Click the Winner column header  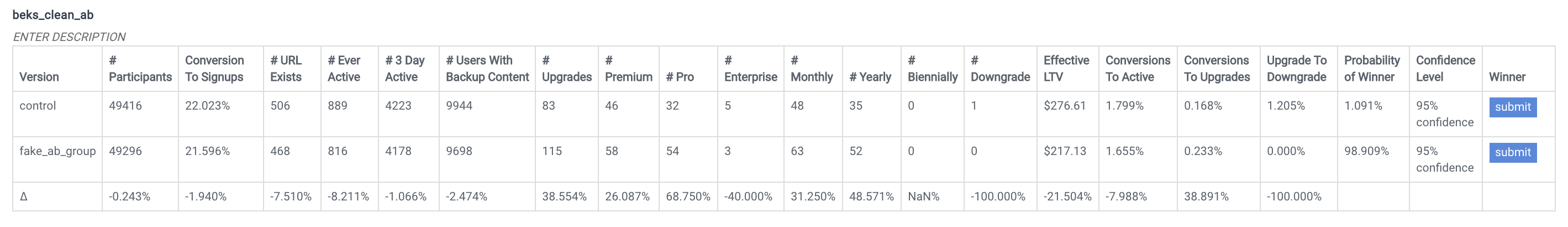coord(1507,77)
